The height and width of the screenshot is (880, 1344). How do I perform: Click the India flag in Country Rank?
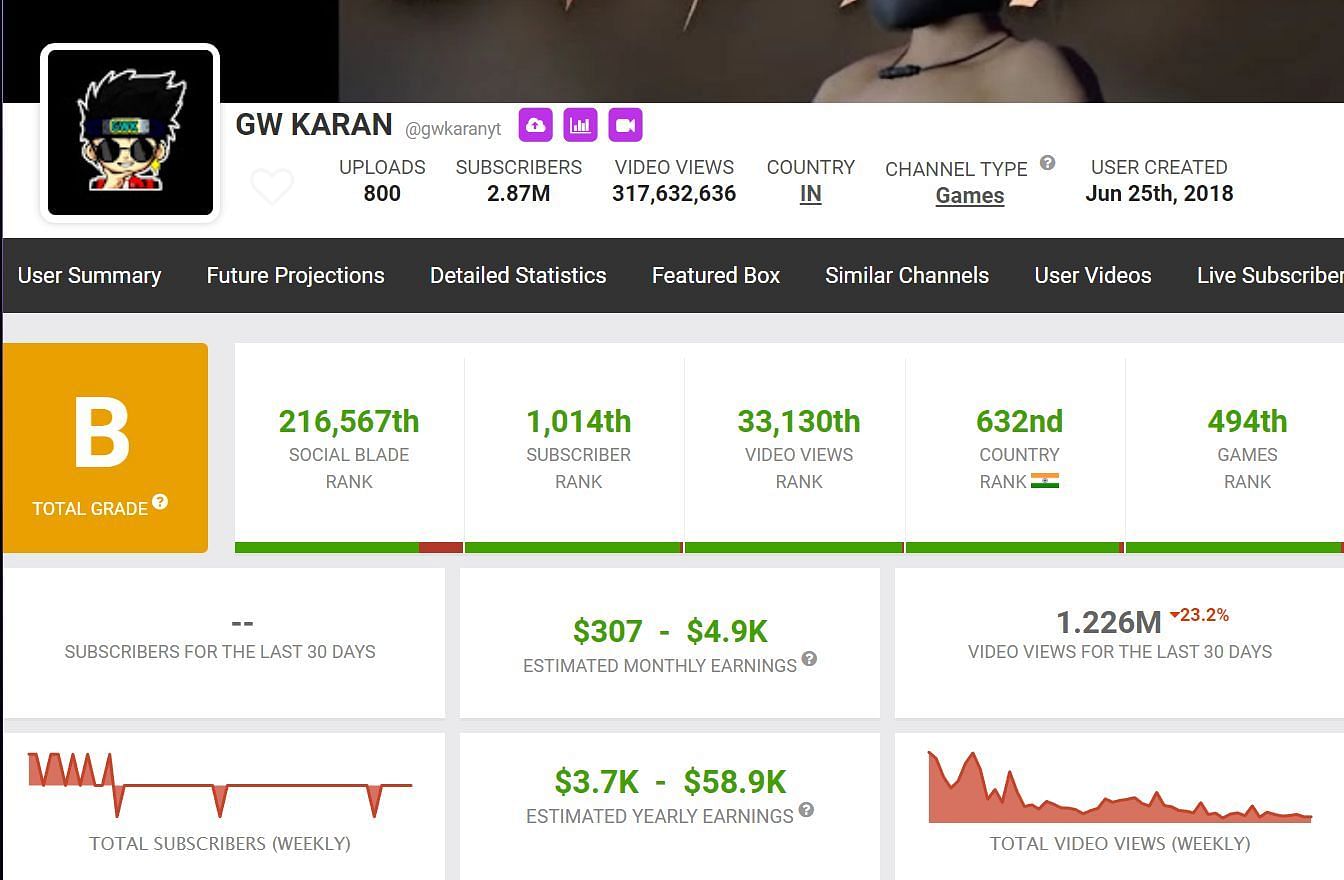tap(1045, 481)
